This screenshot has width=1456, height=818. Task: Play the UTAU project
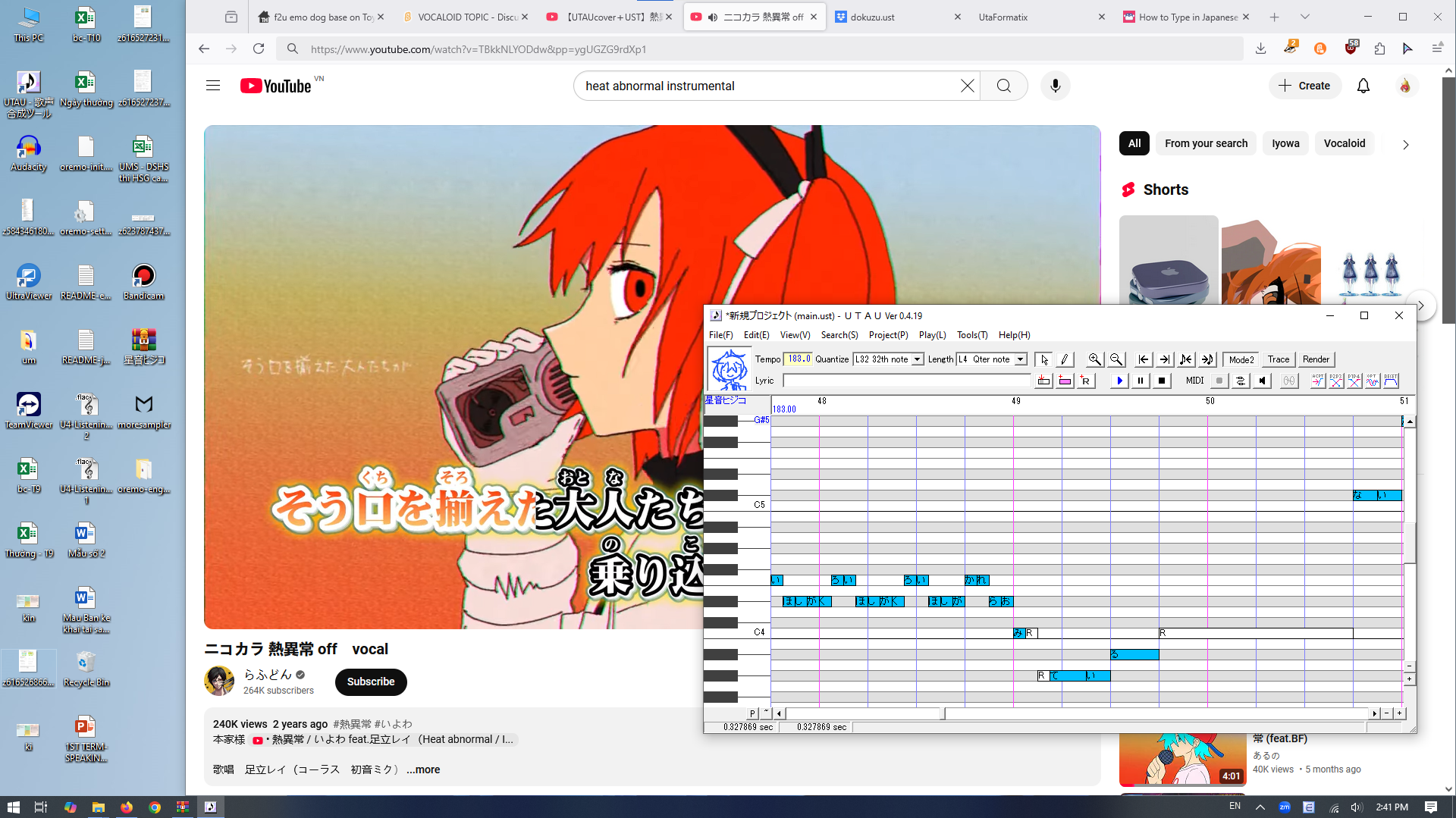click(x=1119, y=381)
